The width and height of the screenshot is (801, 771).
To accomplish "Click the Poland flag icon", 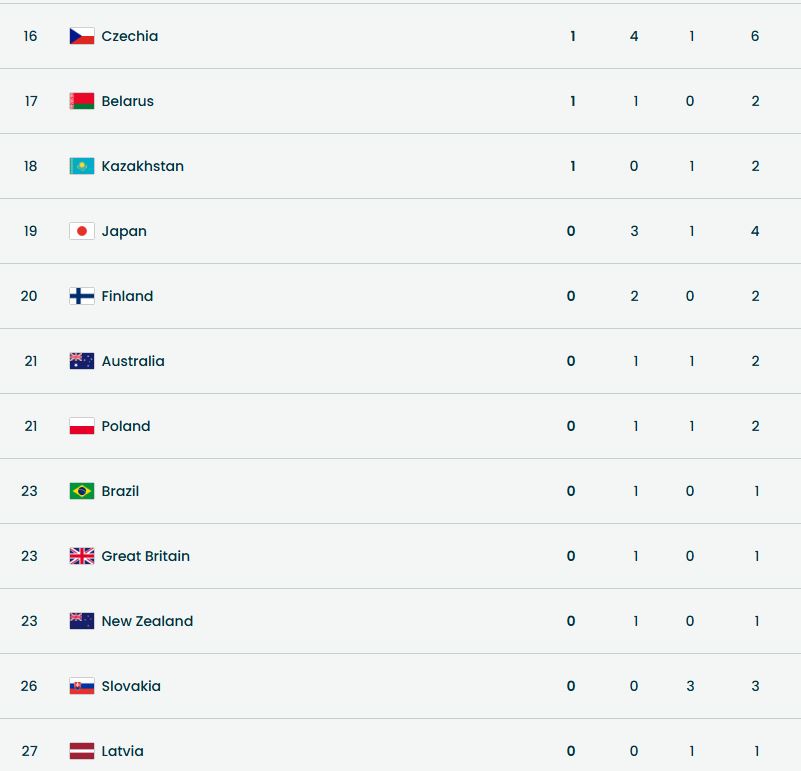I will pos(81,426).
